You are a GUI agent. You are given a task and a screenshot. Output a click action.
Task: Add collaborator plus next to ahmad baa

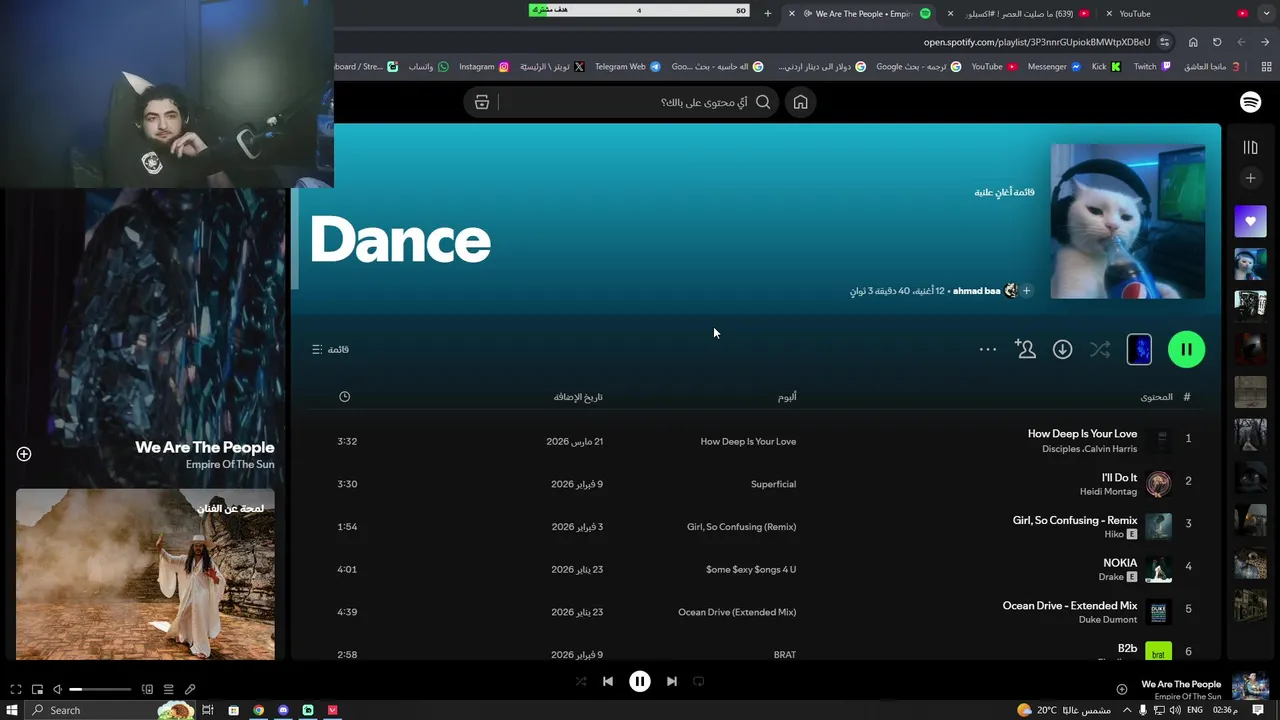pos(1026,291)
